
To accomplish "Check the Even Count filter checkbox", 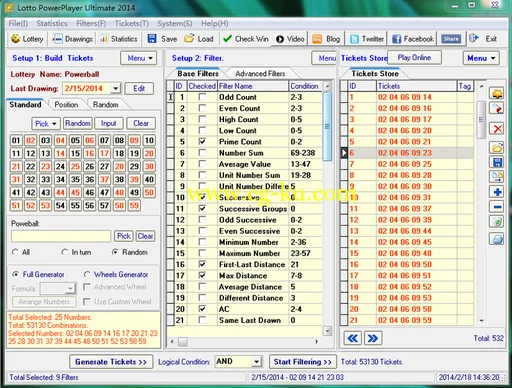I will point(202,108).
